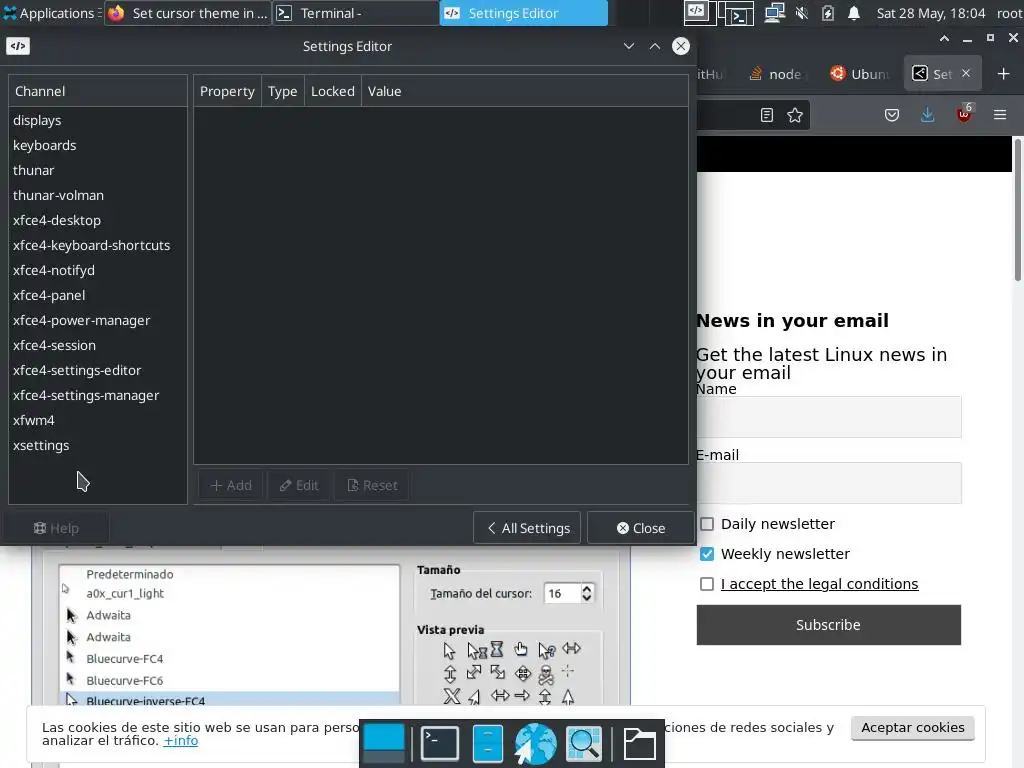1024x768 pixels.
Task: Select the xfce4-keyboard-shortcuts channel
Action: point(98,245)
